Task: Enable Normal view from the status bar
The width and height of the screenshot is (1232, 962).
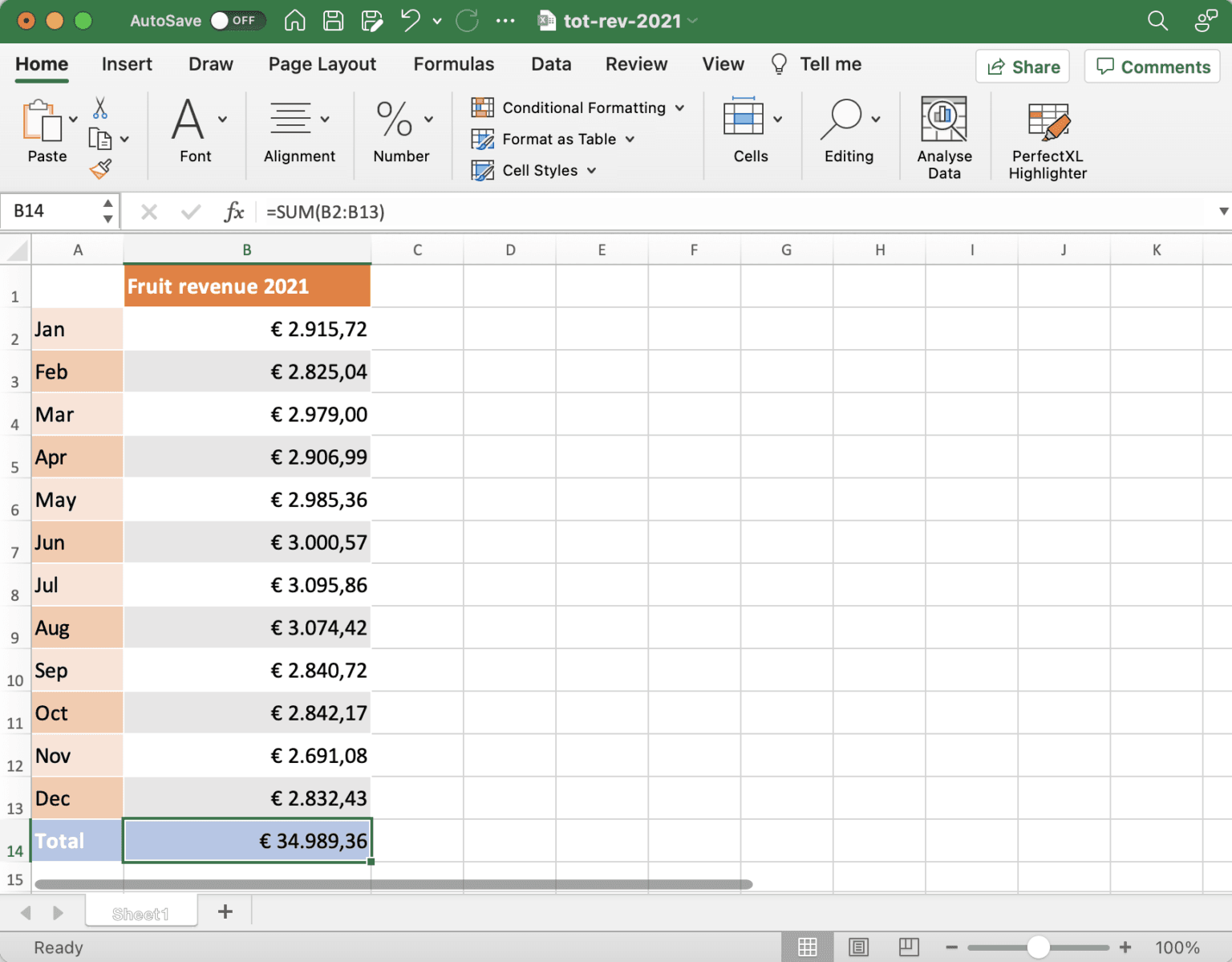Action: (808, 947)
